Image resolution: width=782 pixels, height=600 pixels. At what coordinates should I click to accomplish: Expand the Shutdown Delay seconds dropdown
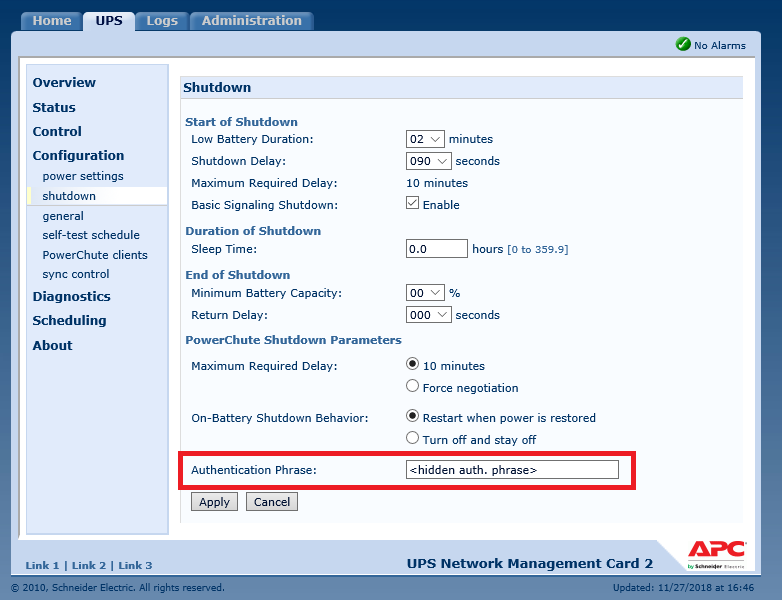tap(428, 161)
